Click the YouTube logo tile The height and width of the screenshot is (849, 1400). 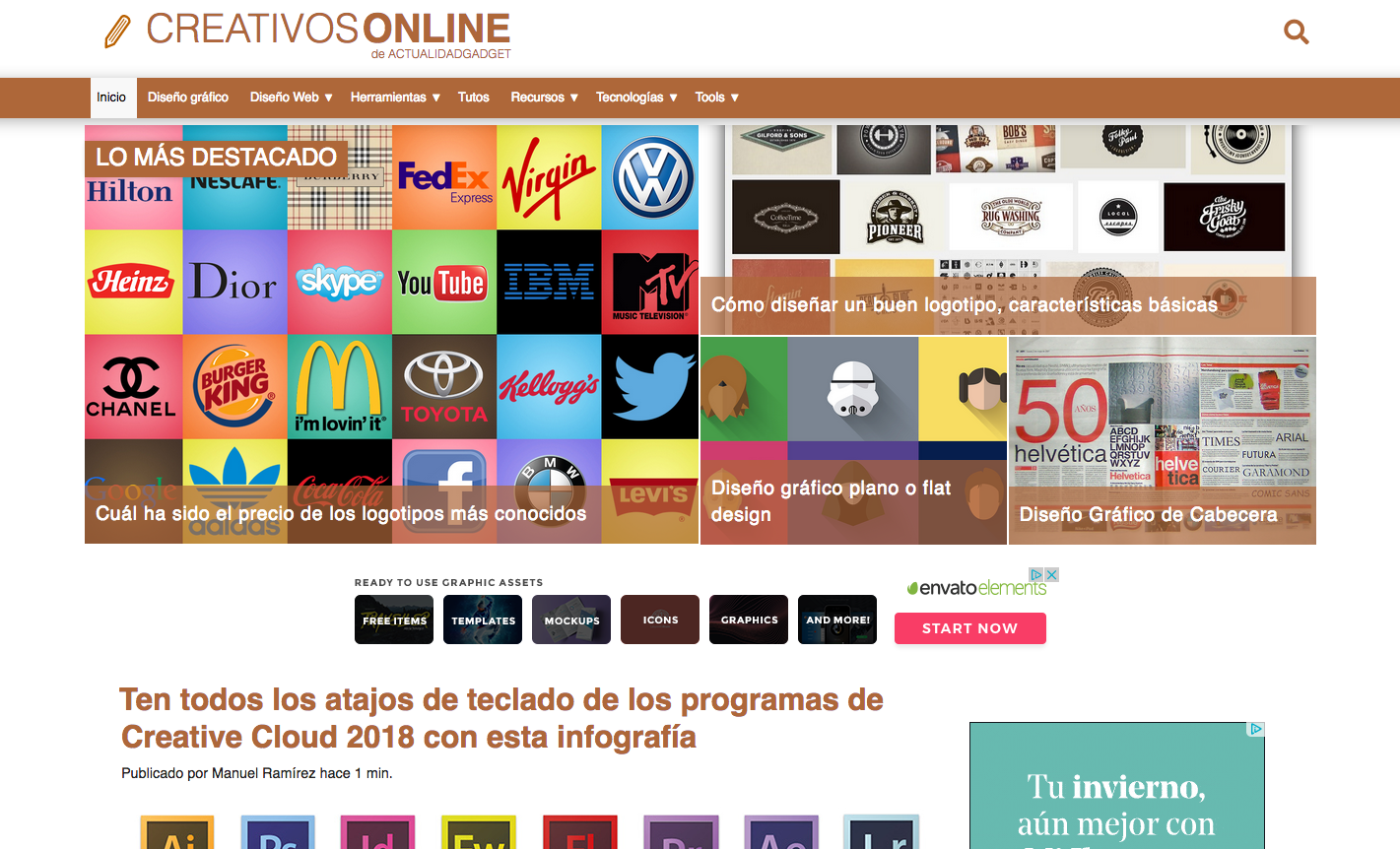pos(444,283)
